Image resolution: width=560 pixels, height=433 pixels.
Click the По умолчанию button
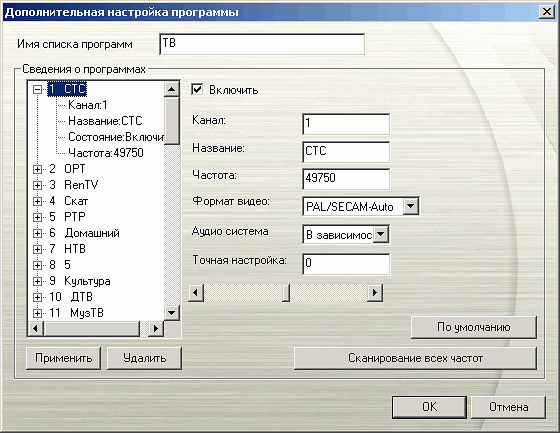point(474,327)
